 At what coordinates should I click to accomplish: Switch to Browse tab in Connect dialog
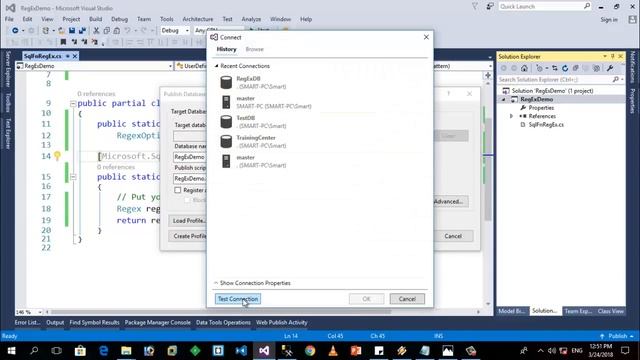point(254,49)
